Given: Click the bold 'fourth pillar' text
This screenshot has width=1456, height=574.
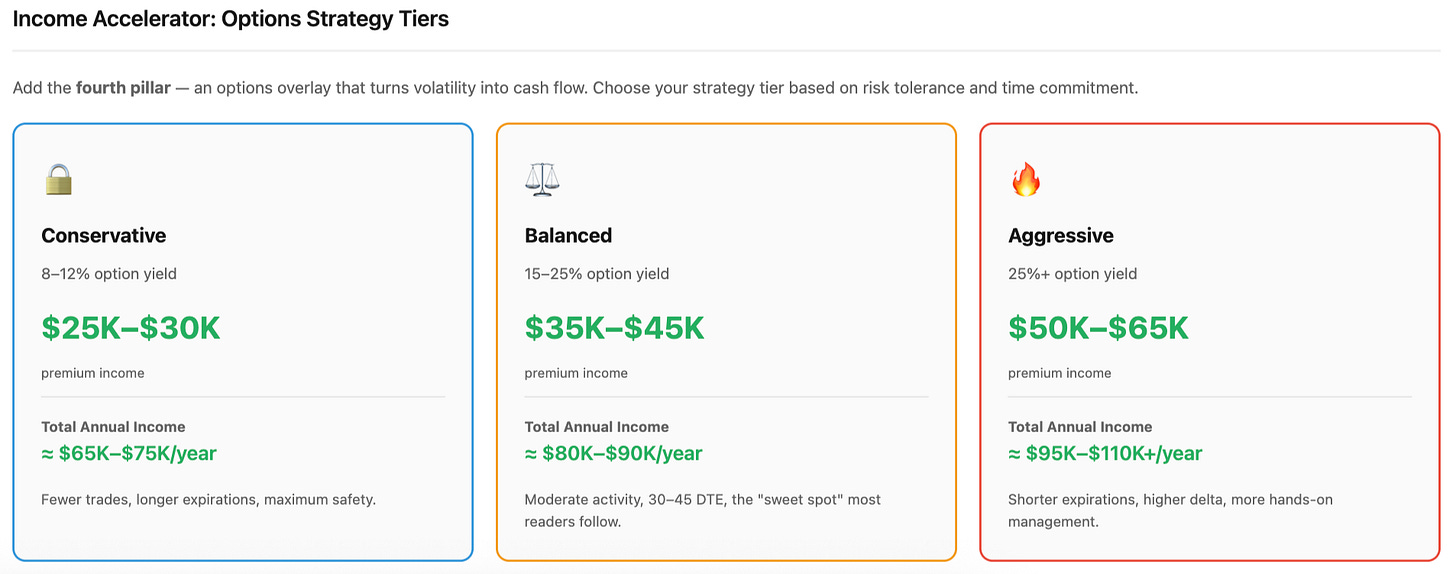Looking at the screenshot, I should (x=124, y=88).
